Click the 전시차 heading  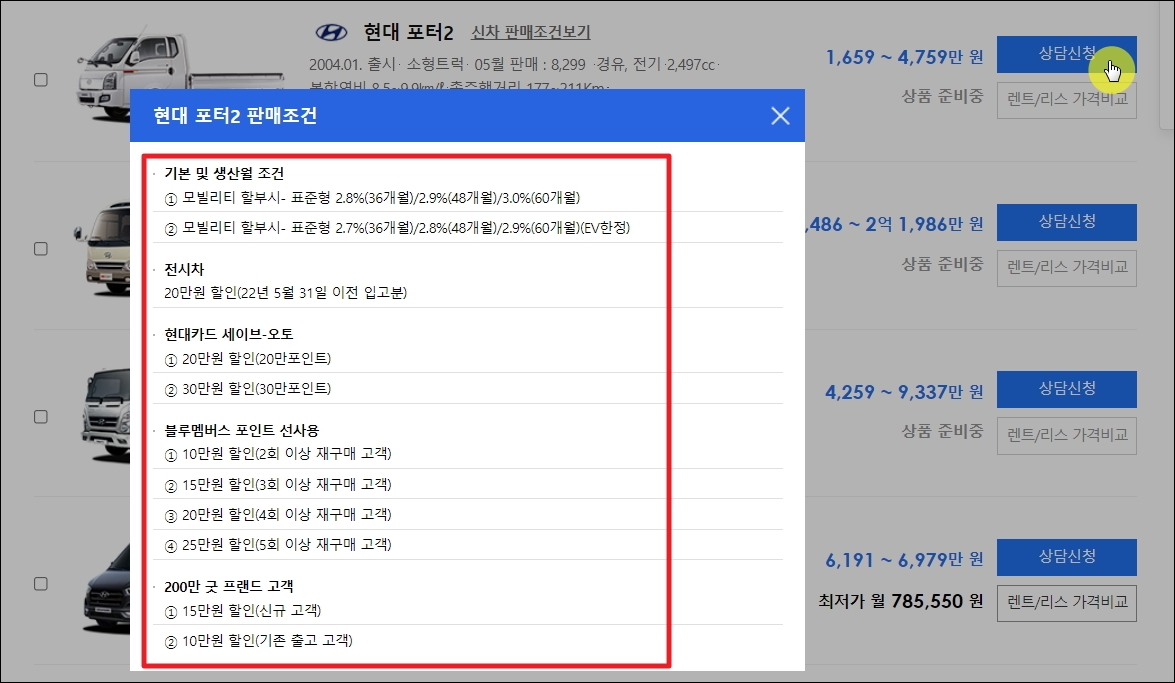coord(184,269)
